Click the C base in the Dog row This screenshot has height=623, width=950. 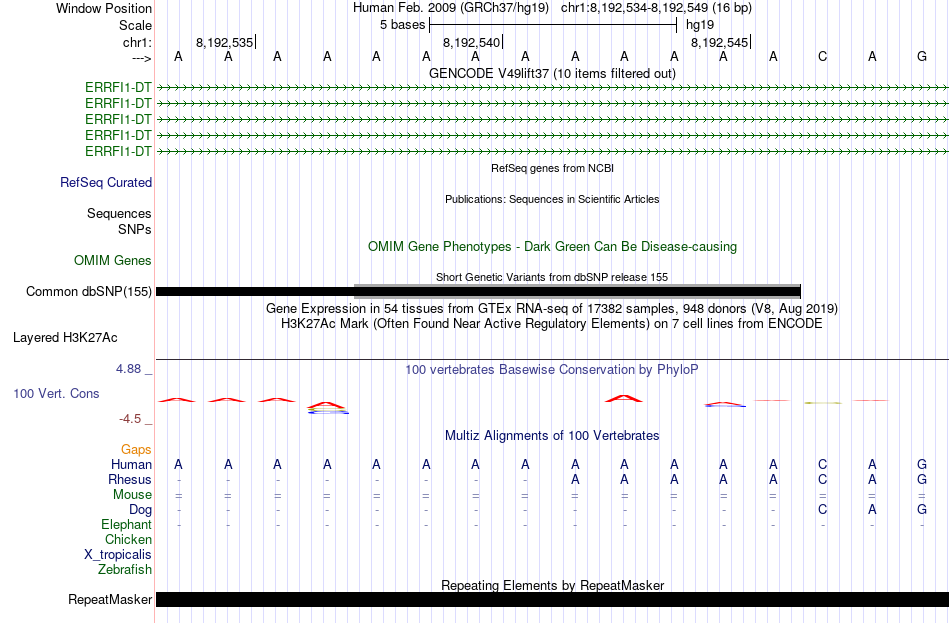coord(822,510)
